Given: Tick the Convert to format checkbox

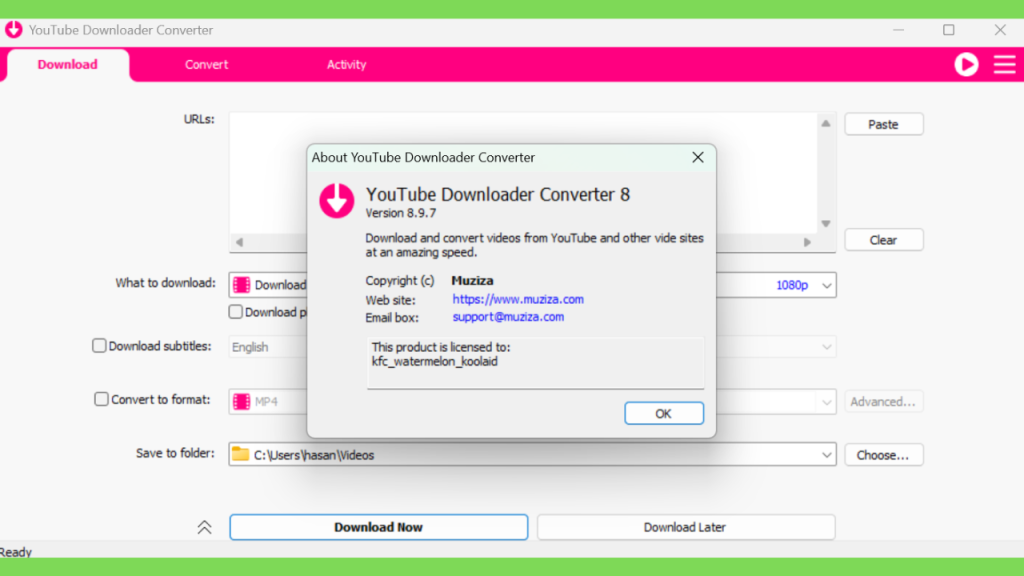Looking at the screenshot, I should 101,399.
